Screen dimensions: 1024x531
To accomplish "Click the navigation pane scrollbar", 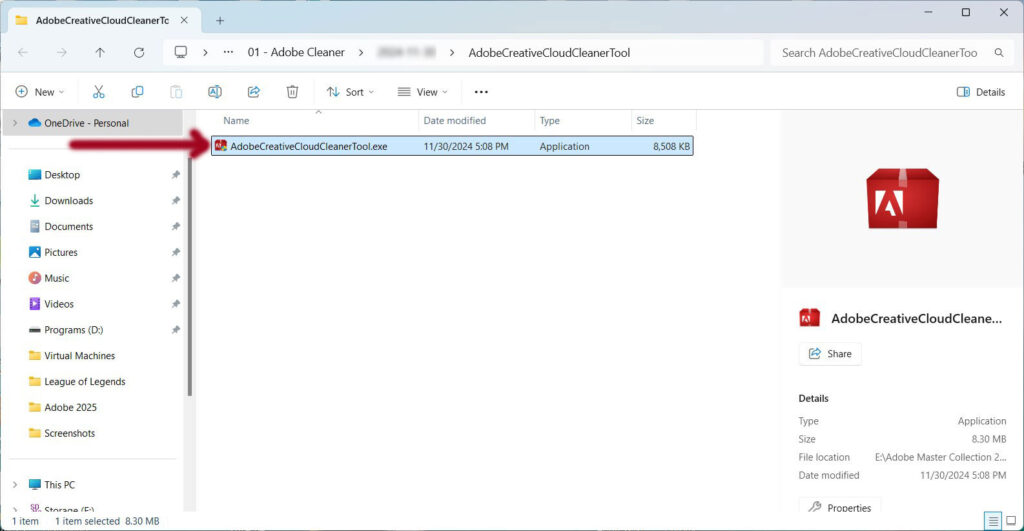I will pyautogui.click(x=189, y=274).
